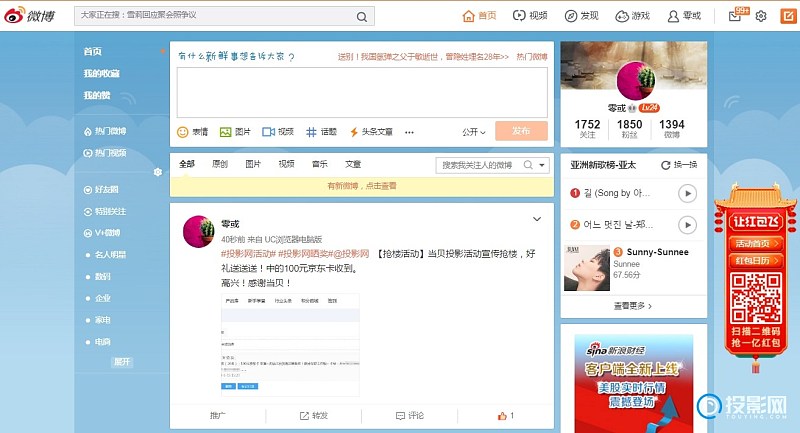Open the settings gear in top bar
The image size is (800, 433).
761,16
